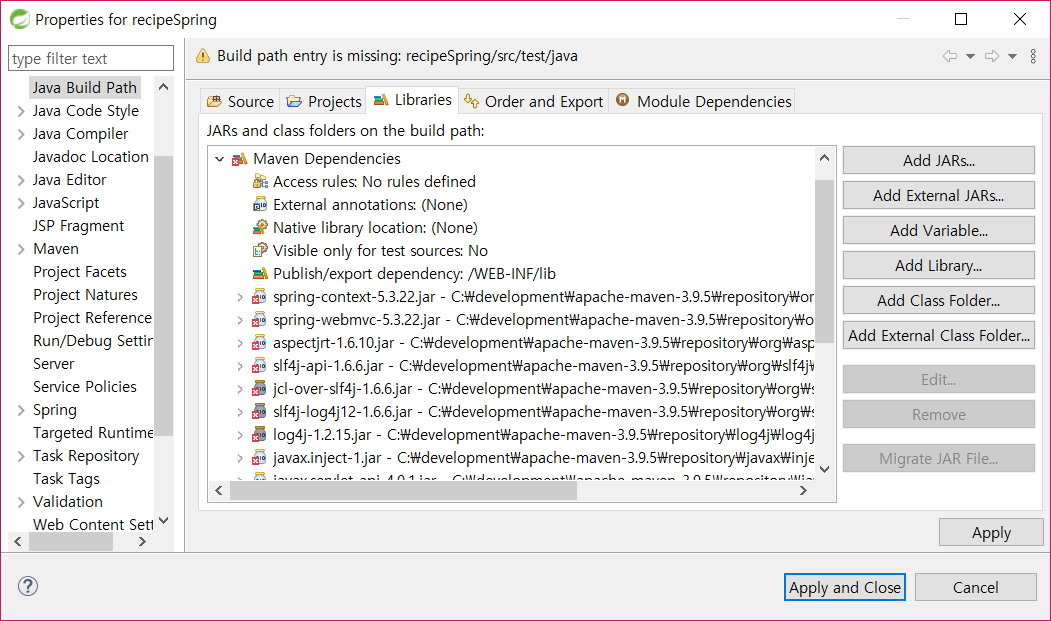This screenshot has height=621, width=1051.
Task: Select Java Build Path in sidebar
Action: tap(84, 88)
